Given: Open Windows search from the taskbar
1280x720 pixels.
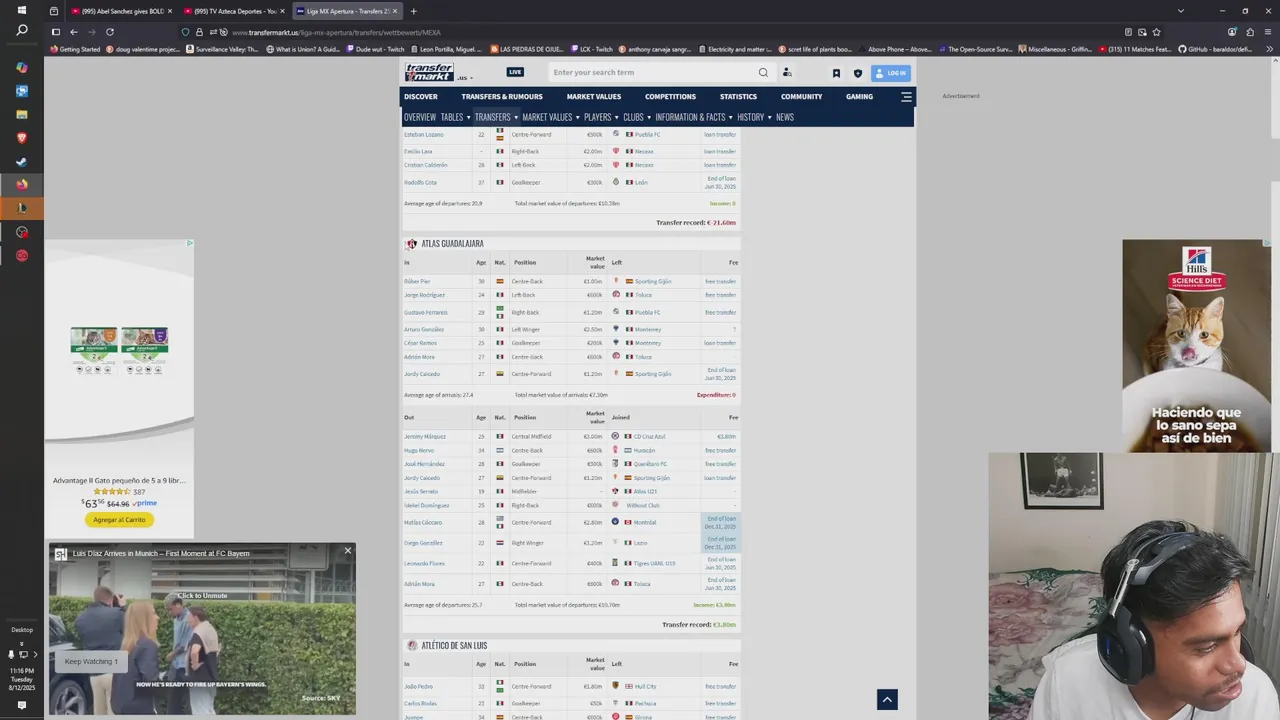Looking at the screenshot, I should 22,31.
